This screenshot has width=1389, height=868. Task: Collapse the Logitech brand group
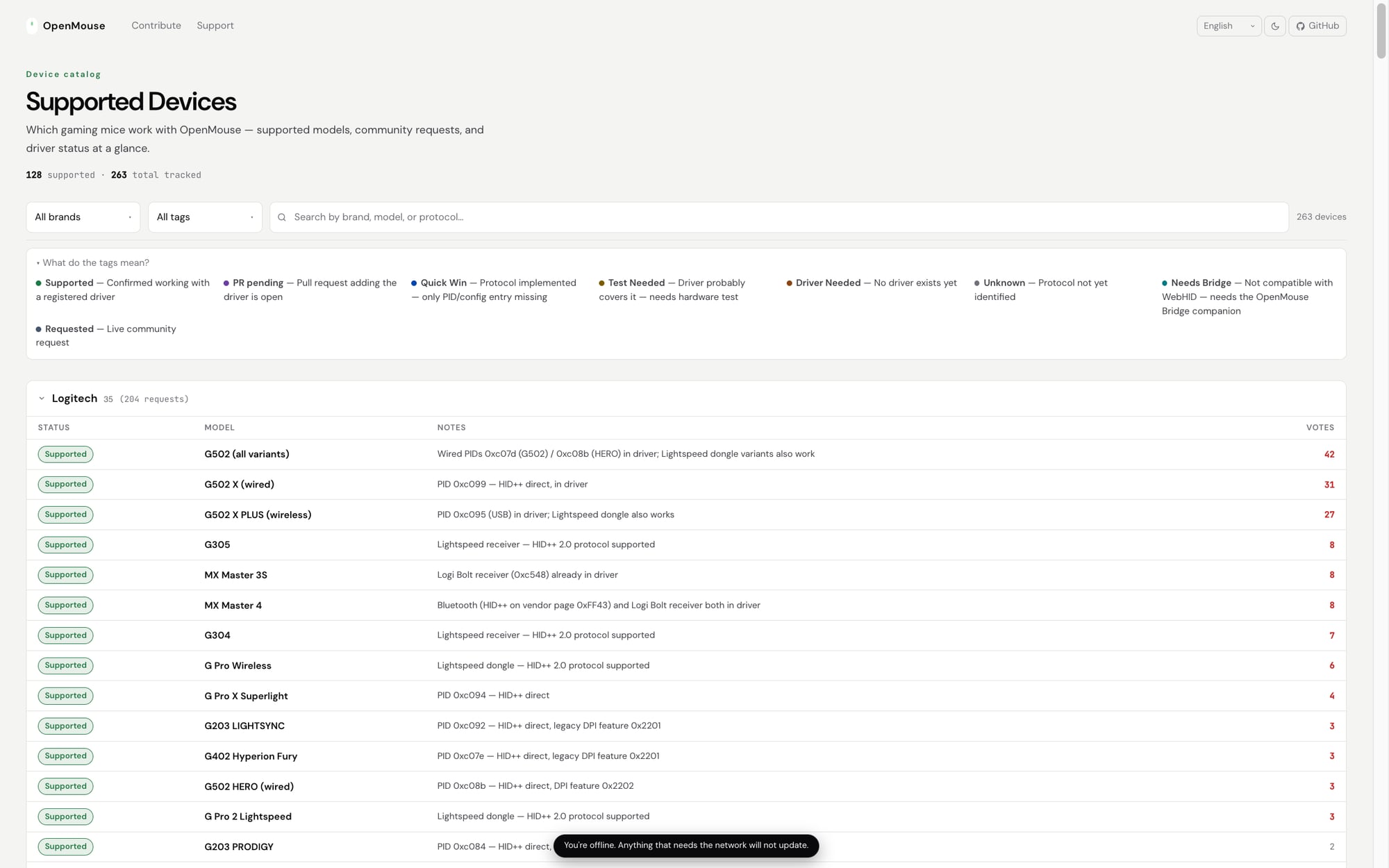(42, 399)
